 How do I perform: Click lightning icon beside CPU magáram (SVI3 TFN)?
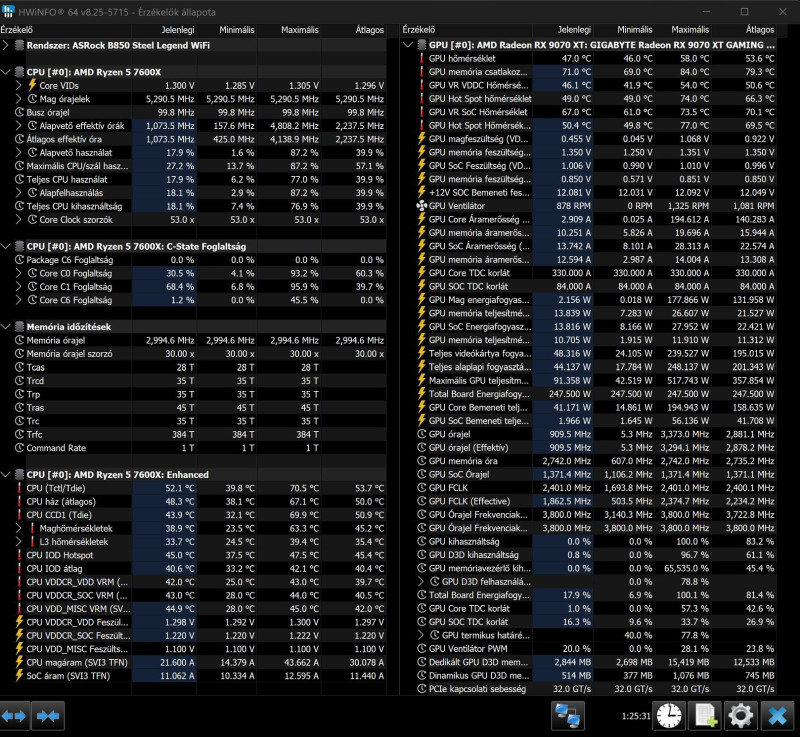(19, 662)
